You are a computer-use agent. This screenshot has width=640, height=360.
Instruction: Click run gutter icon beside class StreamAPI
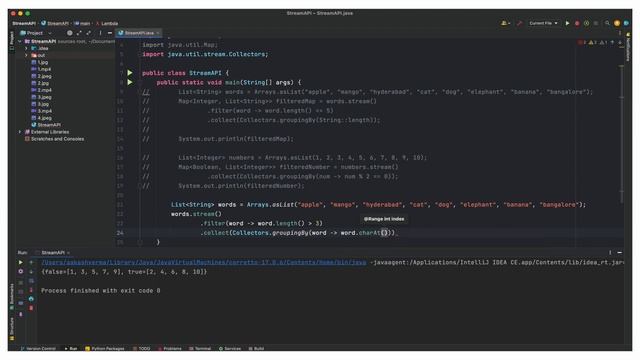130,73
